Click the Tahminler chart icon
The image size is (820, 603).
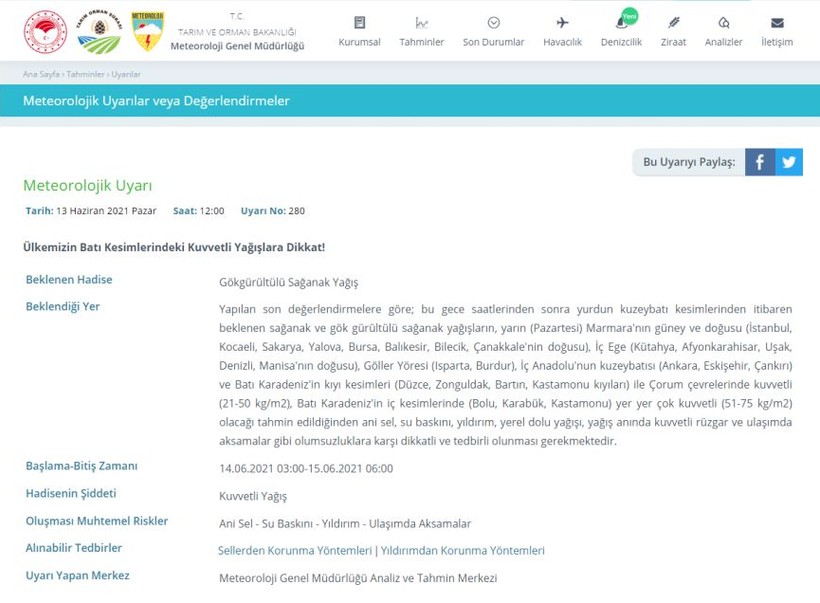point(422,22)
